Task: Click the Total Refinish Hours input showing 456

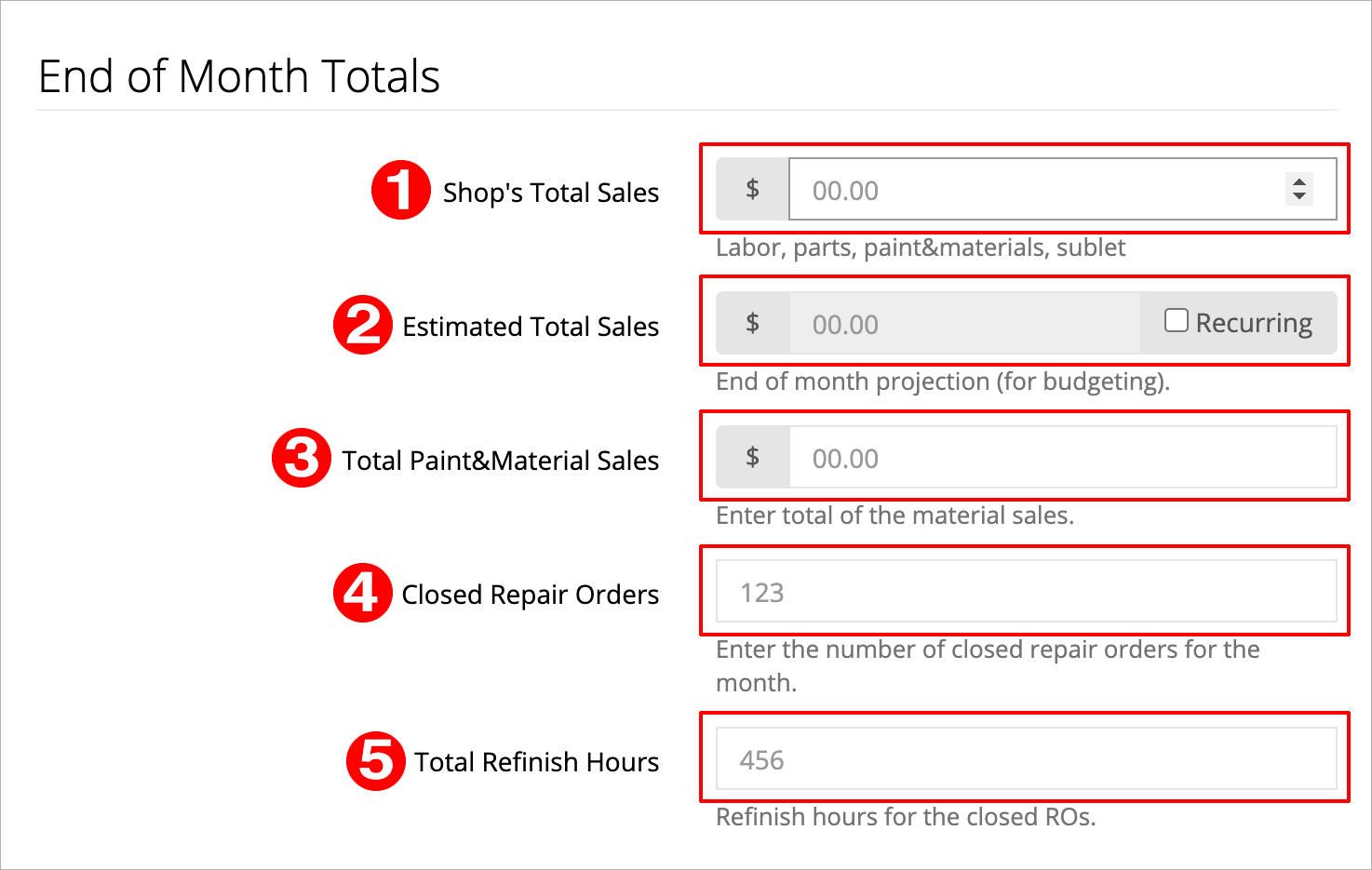Action: (1024, 759)
